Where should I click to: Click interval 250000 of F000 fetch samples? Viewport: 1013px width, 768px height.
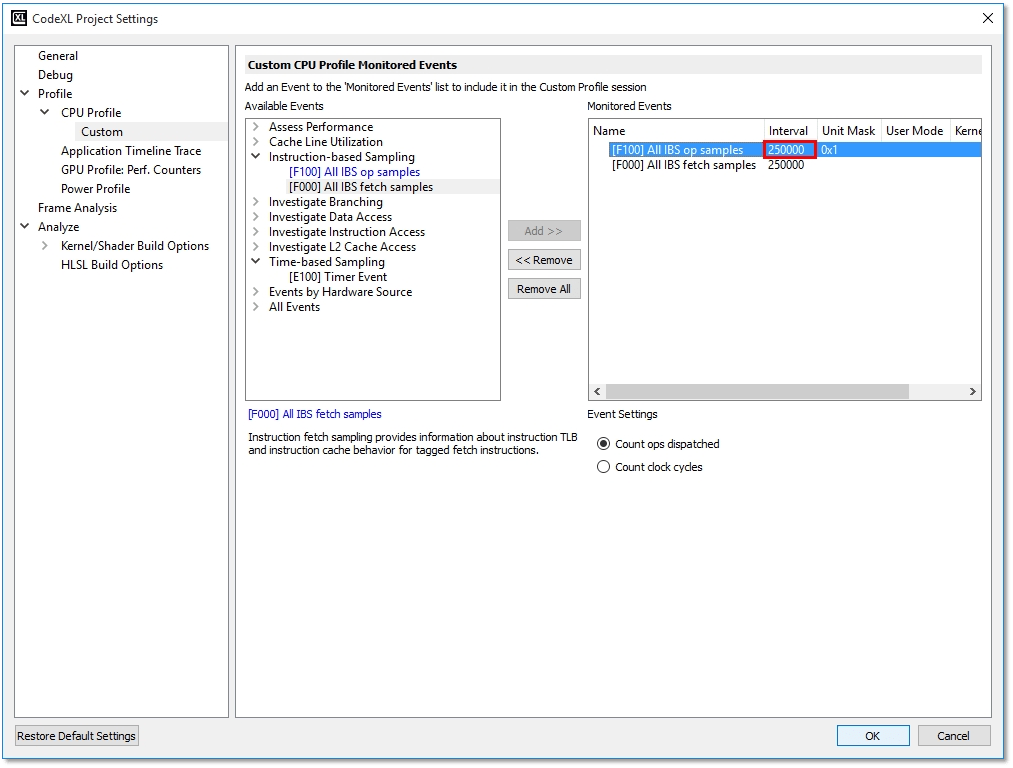click(786, 165)
